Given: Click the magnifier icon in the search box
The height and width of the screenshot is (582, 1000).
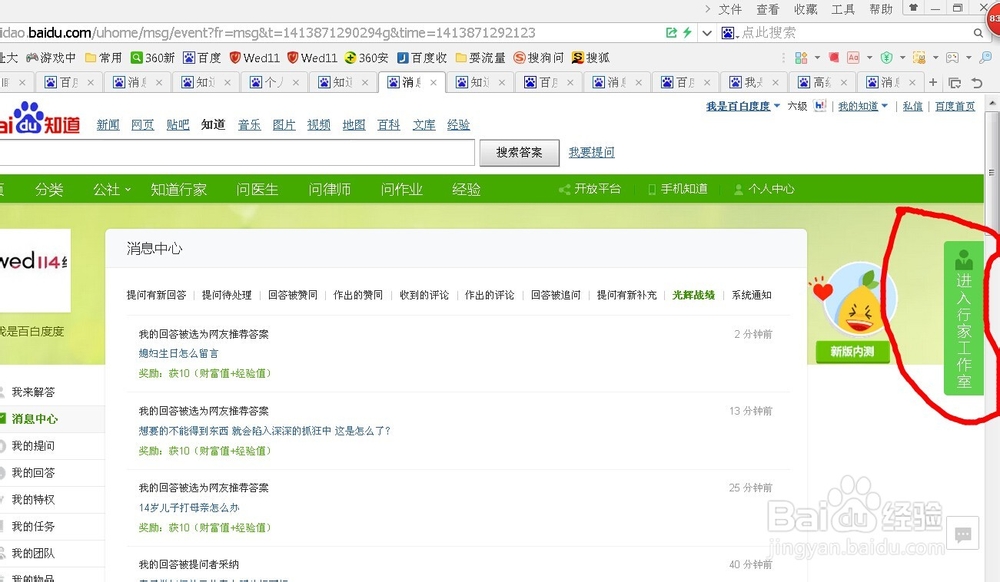Looking at the screenshot, I should pyautogui.click(x=978, y=32).
